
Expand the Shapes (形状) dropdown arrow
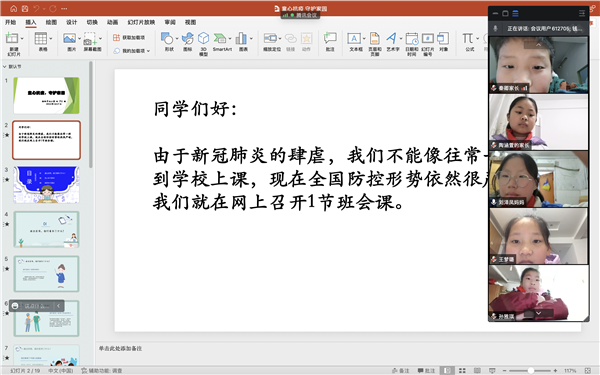177,39
